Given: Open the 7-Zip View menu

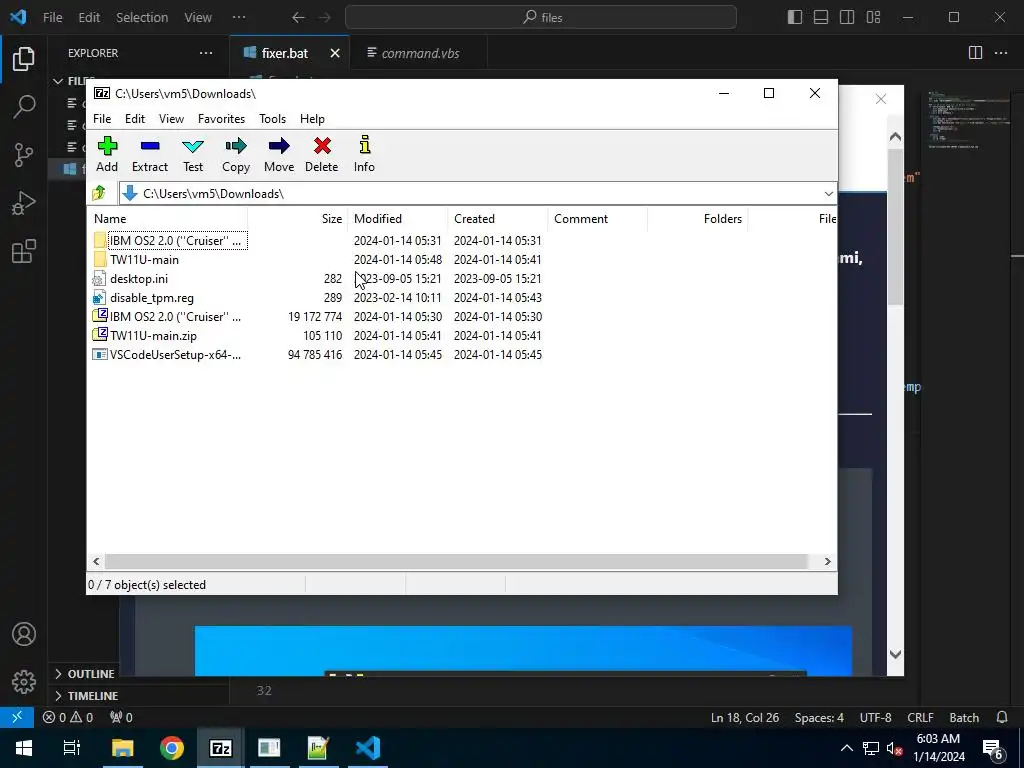Looking at the screenshot, I should point(171,119).
